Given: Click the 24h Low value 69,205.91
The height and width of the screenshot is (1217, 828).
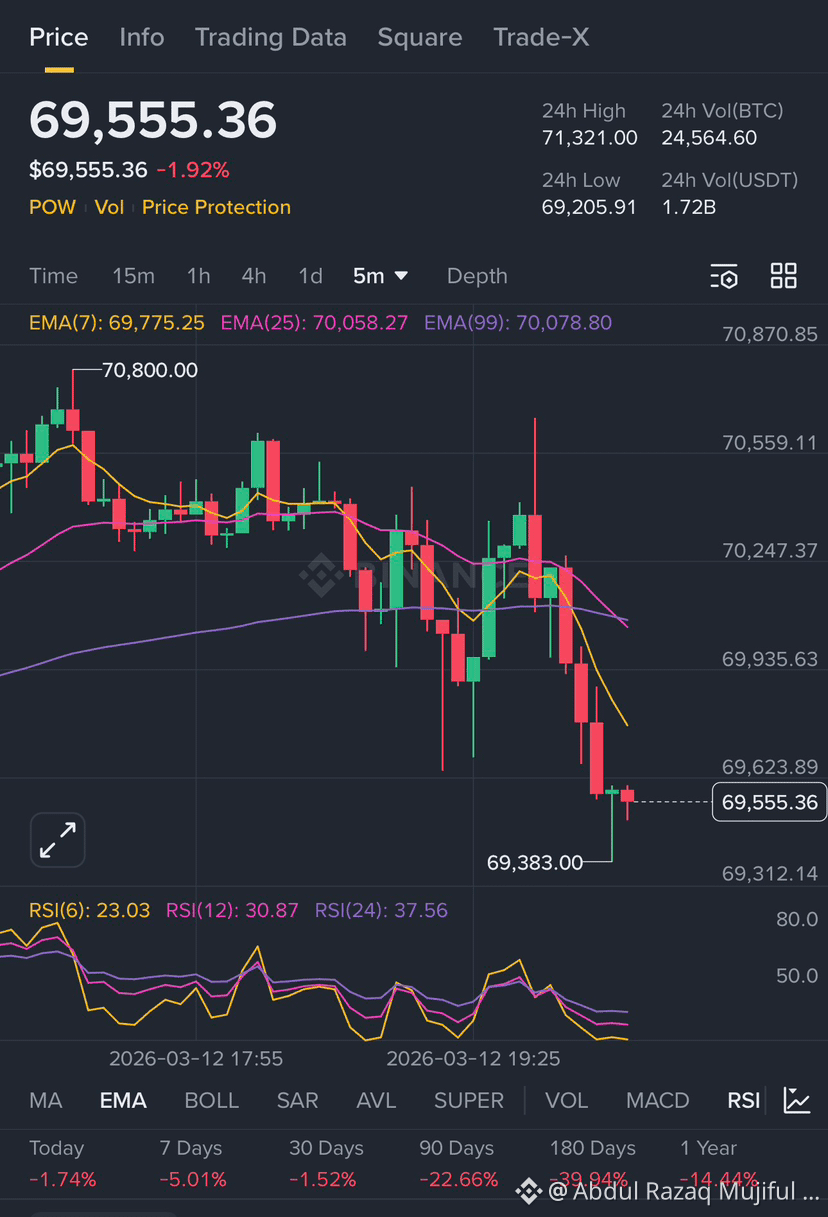Looking at the screenshot, I should pyautogui.click(x=590, y=207).
